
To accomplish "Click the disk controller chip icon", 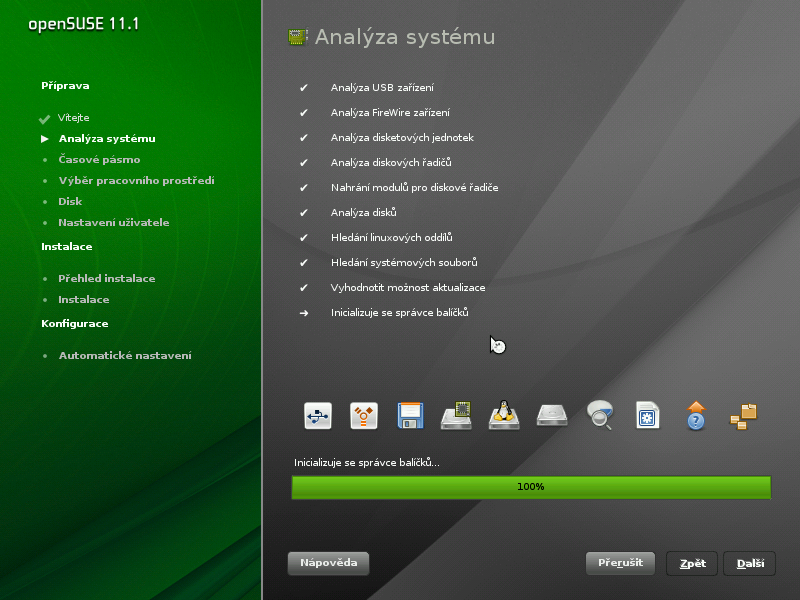I will click(457, 416).
